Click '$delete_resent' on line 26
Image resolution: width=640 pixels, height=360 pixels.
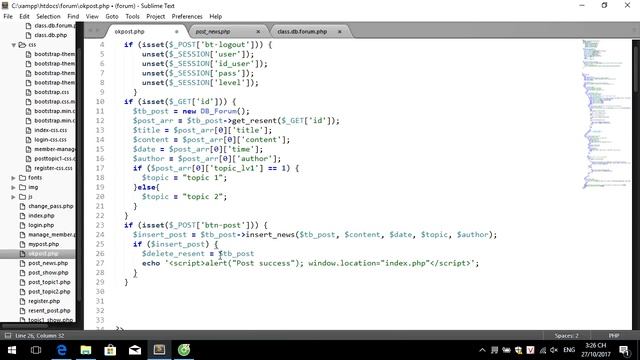click(173, 253)
